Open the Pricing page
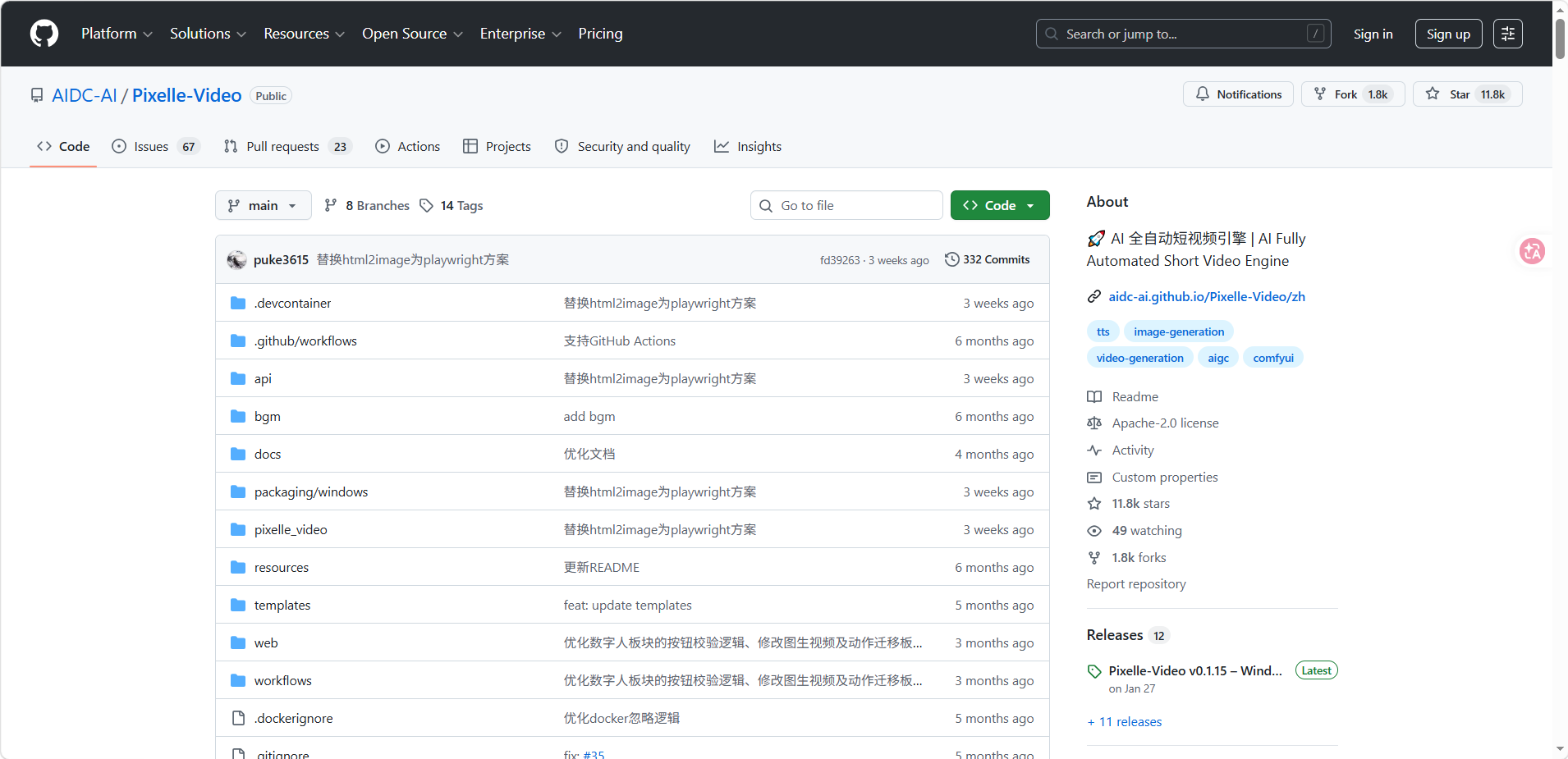The height and width of the screenshot is (759, 1568). (x=600, y=34)
